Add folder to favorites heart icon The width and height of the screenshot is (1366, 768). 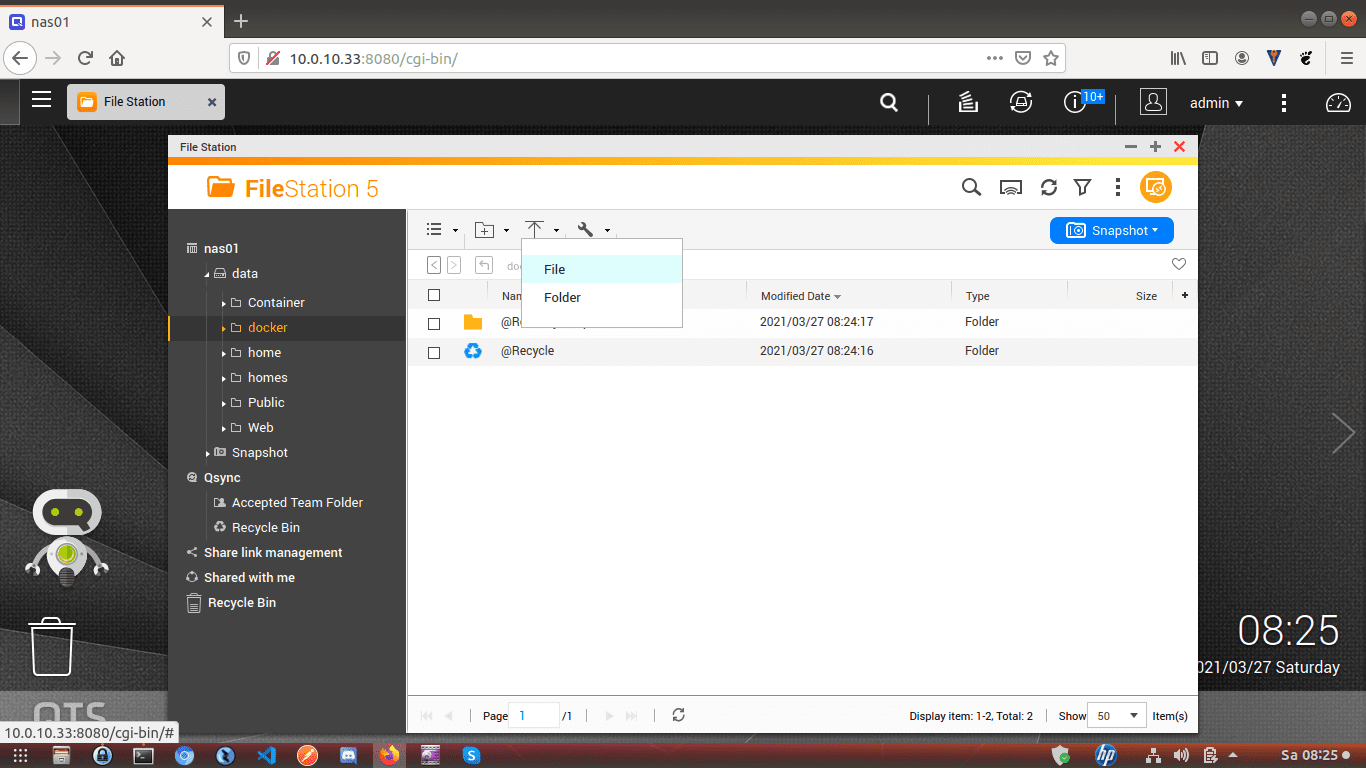pos(1179,264)
